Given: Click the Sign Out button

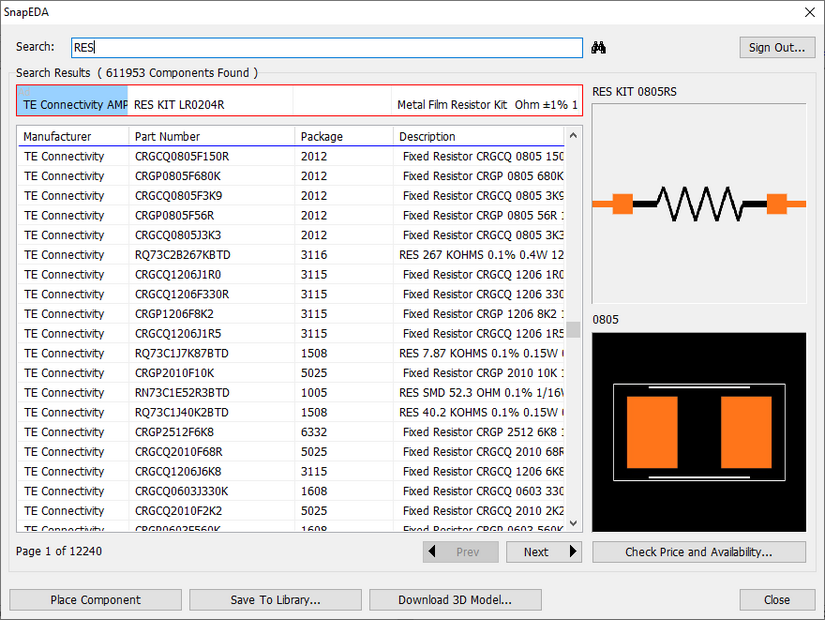Looking at the screenshot, I should [x=777, y=47].
